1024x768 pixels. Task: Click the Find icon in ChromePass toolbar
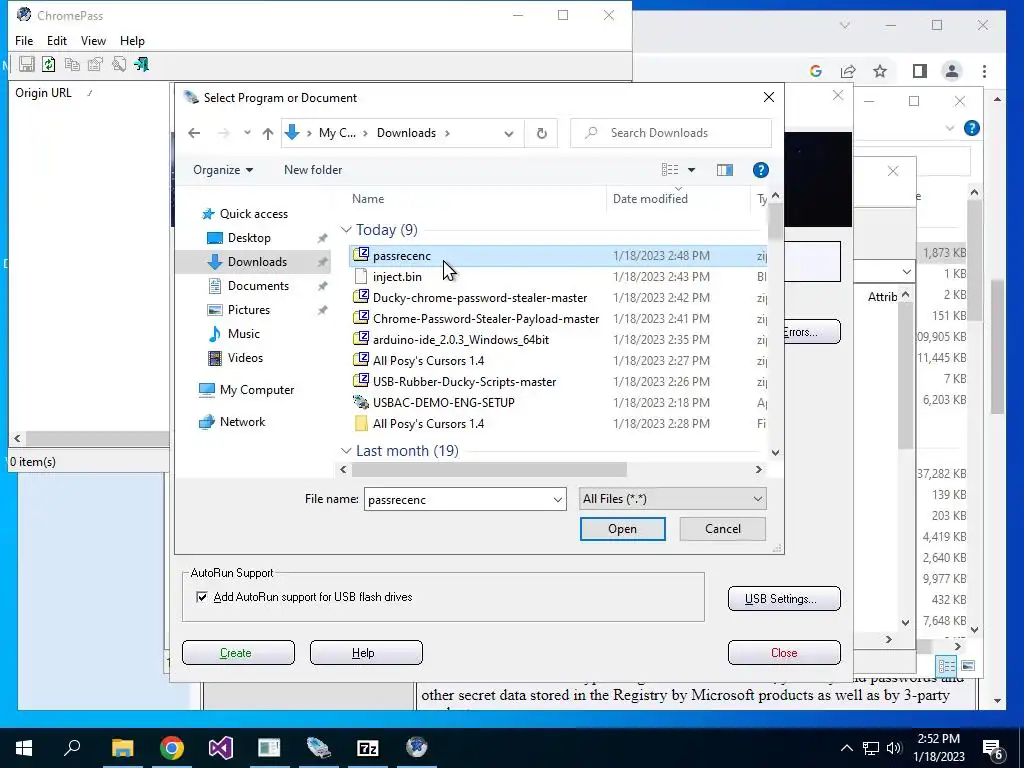click(x=119, y=64)
